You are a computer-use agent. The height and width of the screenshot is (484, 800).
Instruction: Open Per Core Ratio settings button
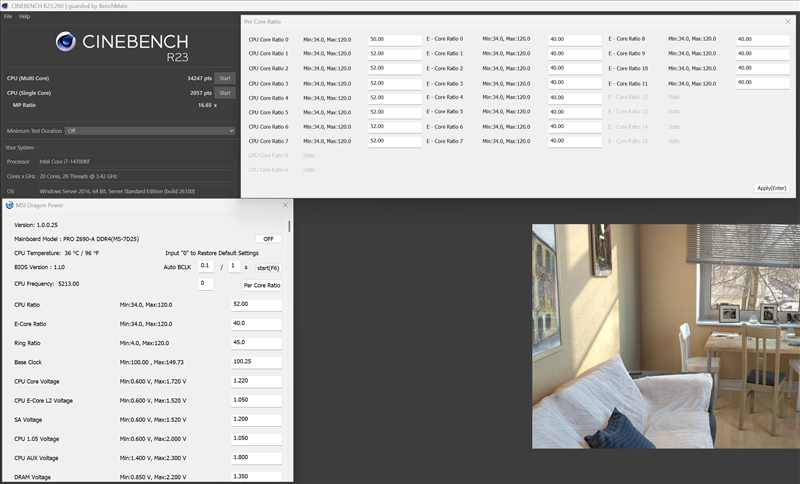click(x=262, y=285)
